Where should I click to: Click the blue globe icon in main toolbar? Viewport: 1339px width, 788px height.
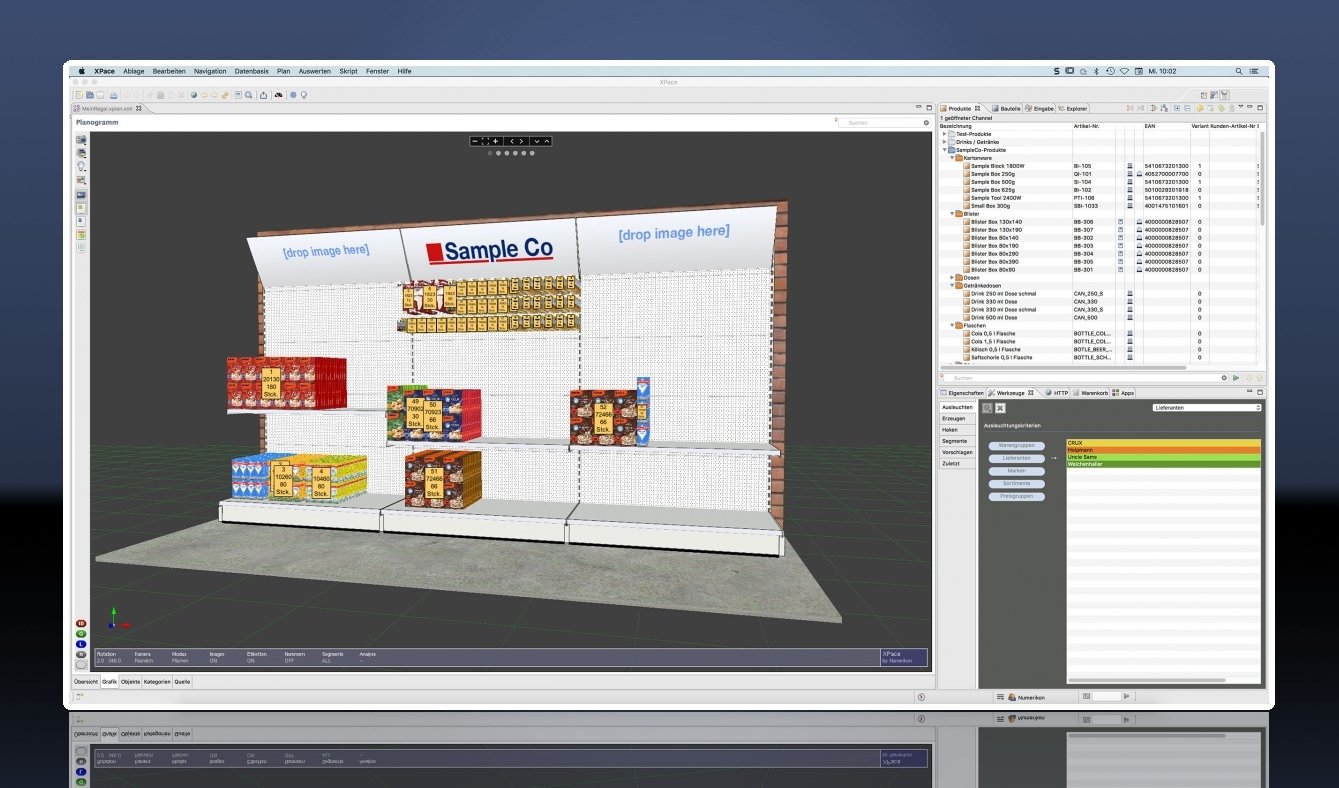pos(293,95)
